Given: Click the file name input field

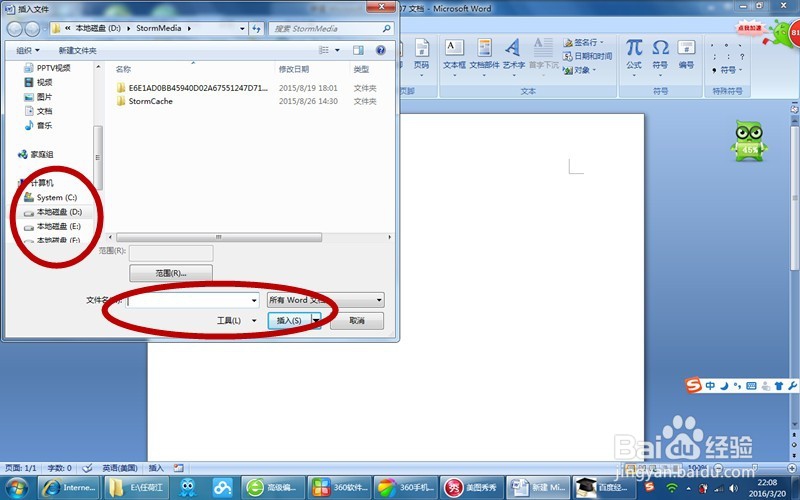Looking at the screenshot, I should [188, 301].
